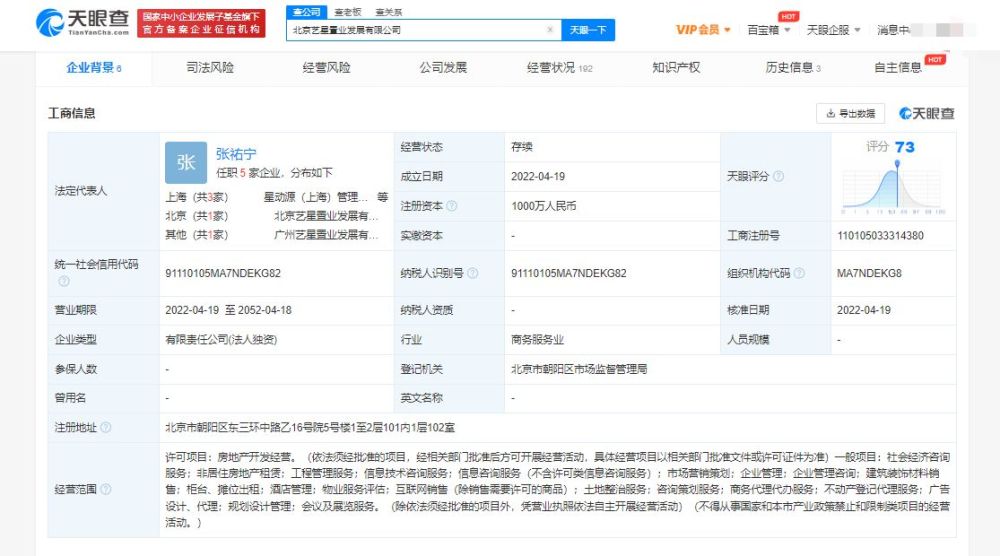
Task: Click help icon beside 经营范围
Action: [105, 490]
